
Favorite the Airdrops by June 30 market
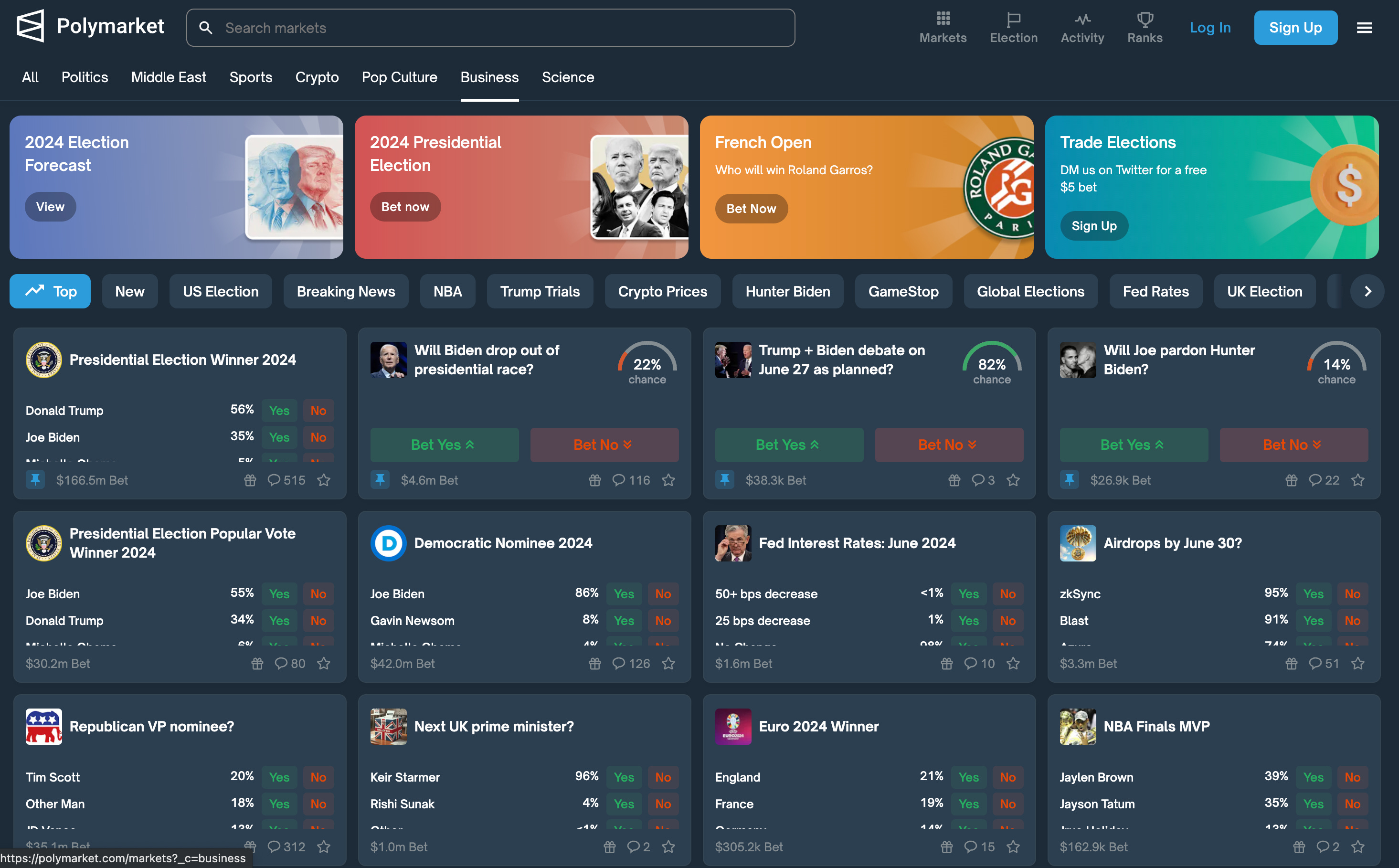tap(1357, 664)
